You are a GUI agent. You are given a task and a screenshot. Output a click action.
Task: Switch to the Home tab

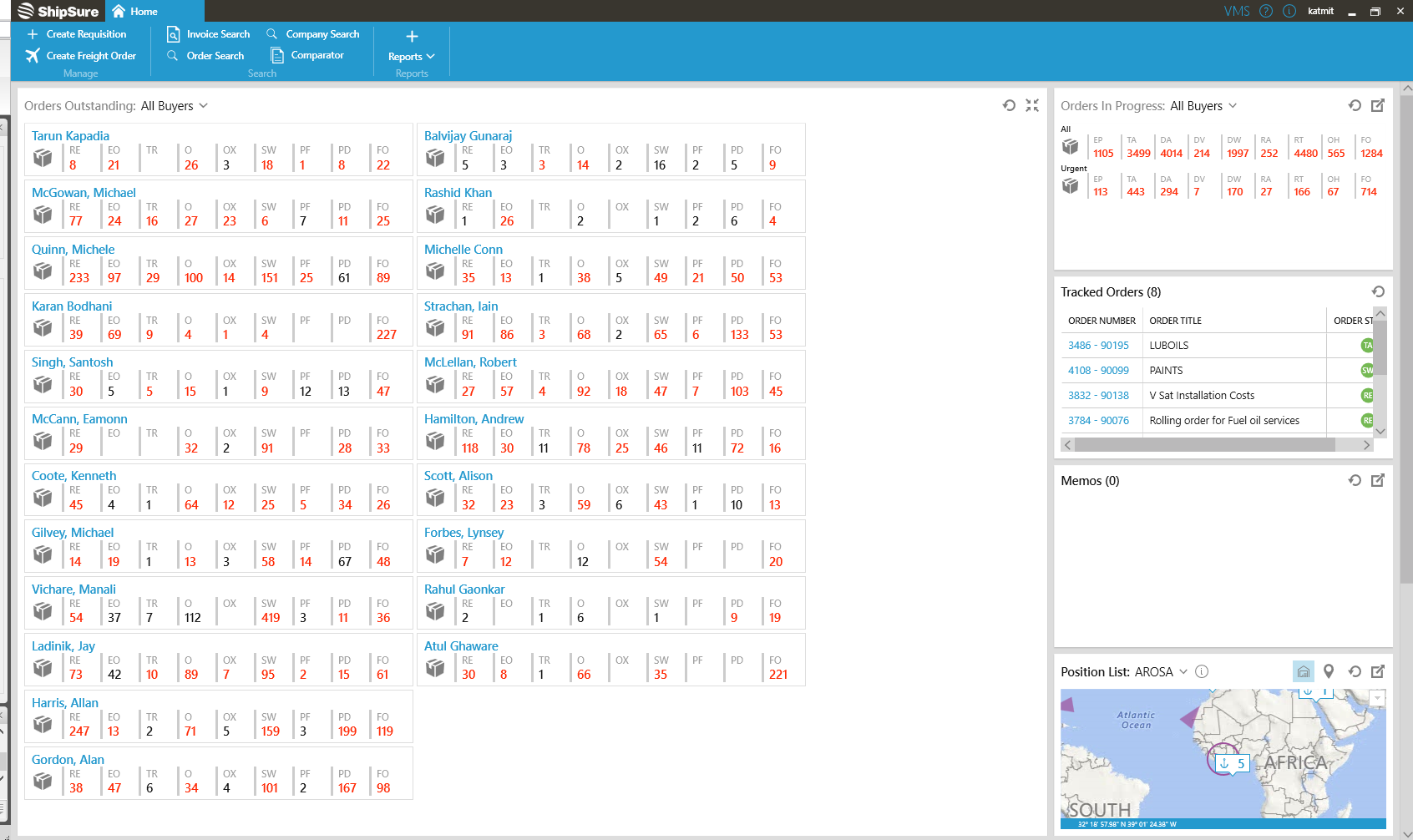click(134, 11)
